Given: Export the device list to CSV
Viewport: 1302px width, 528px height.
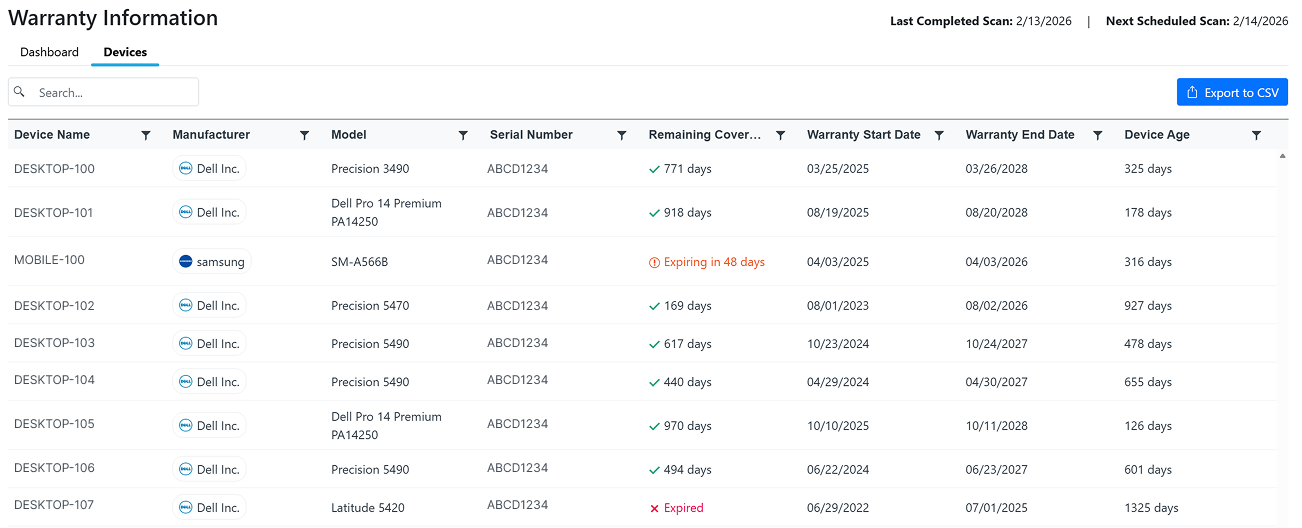Looking at the screenshot, I should tap(1232, 92).
